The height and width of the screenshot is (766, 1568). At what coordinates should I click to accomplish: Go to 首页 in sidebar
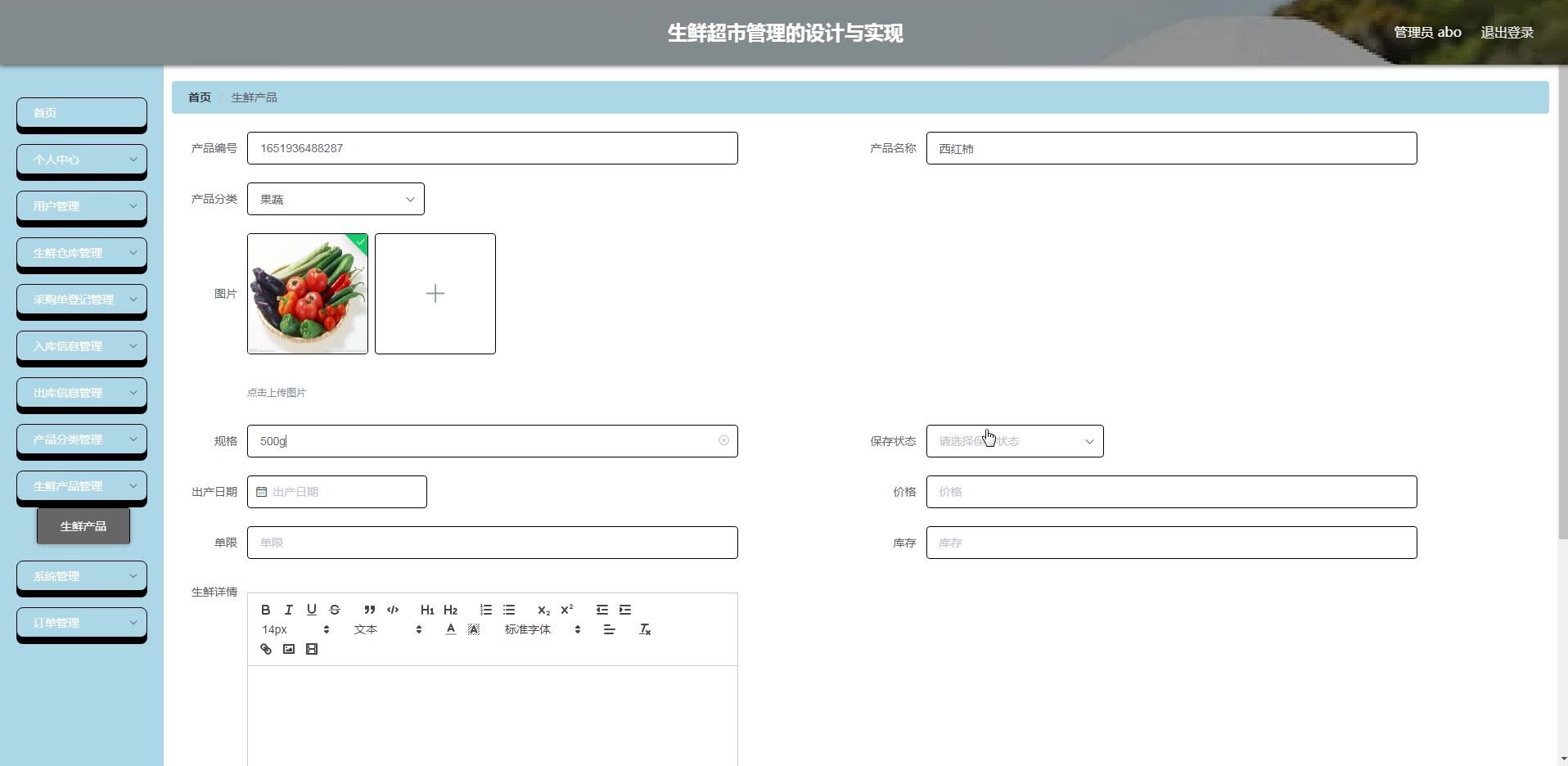[82, 113]
